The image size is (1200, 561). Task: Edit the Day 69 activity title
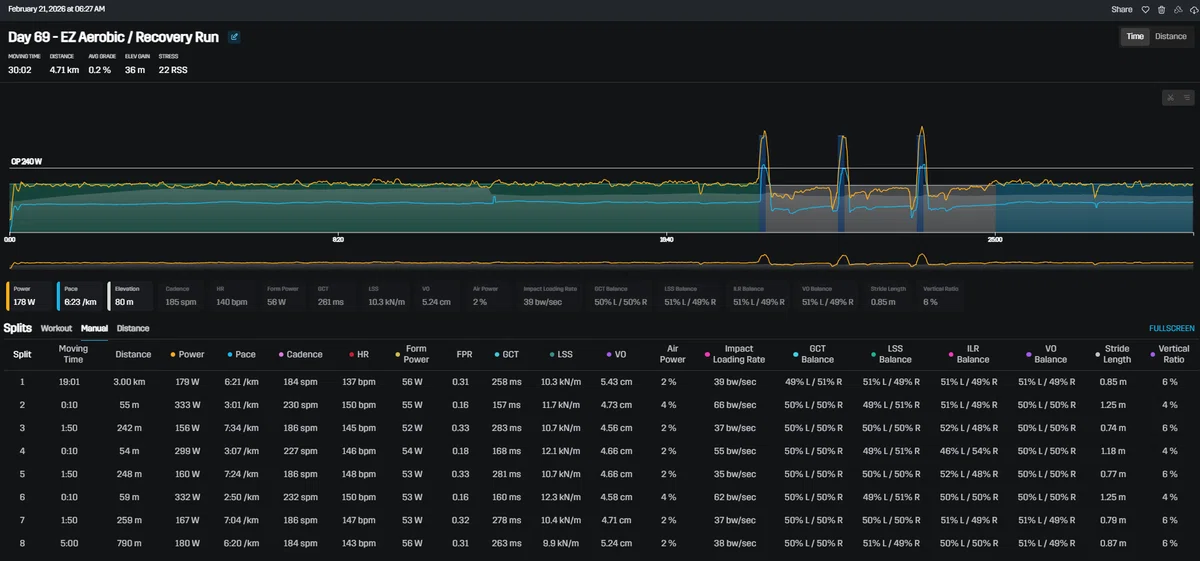tap(234, 37)
